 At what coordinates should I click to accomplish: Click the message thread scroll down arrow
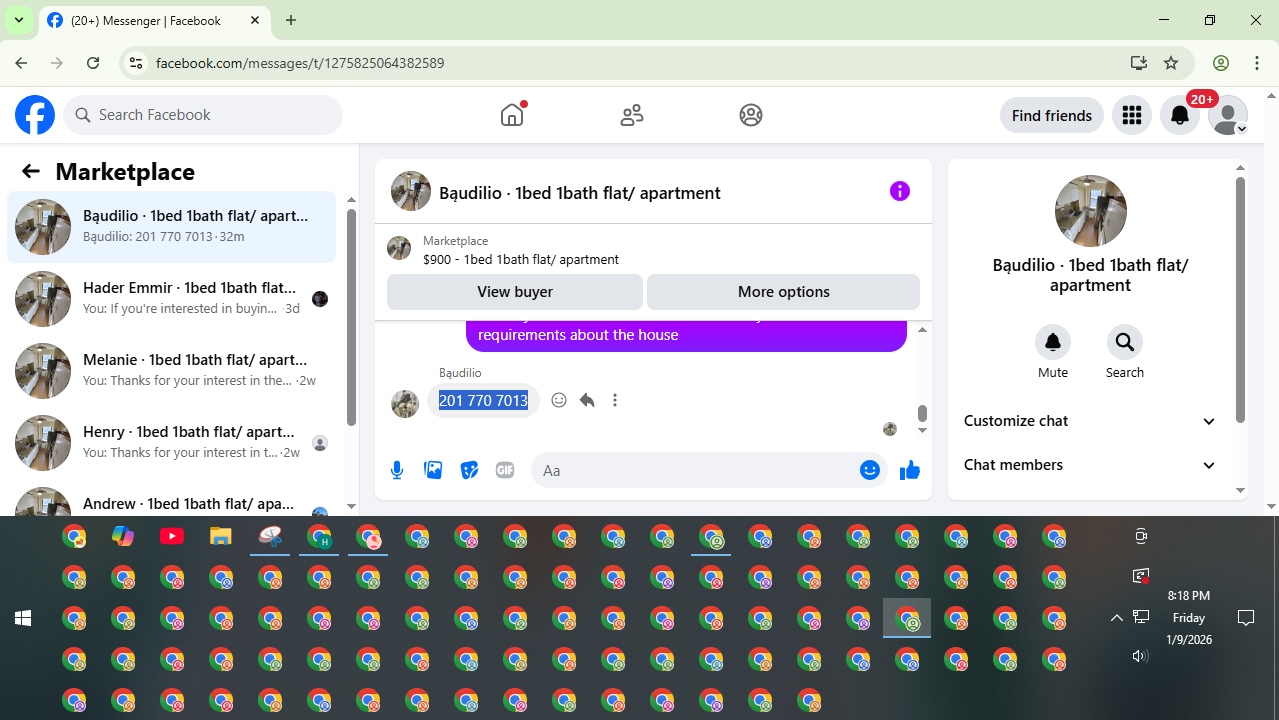(923, 430)
